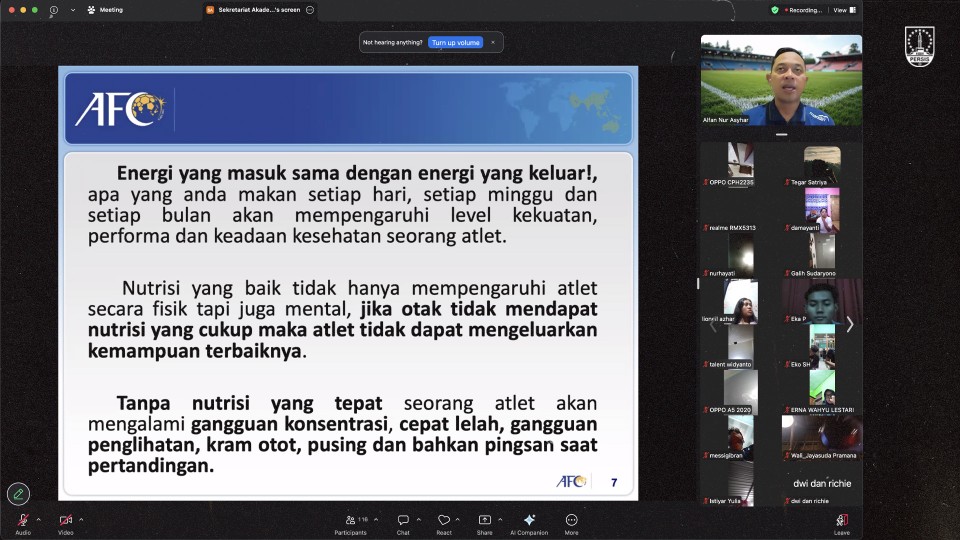Image resolution: width=960 pixels, height=540 pixels.
Task: Select Istiyar Yulia participant tile
Action: coord(741,483)
